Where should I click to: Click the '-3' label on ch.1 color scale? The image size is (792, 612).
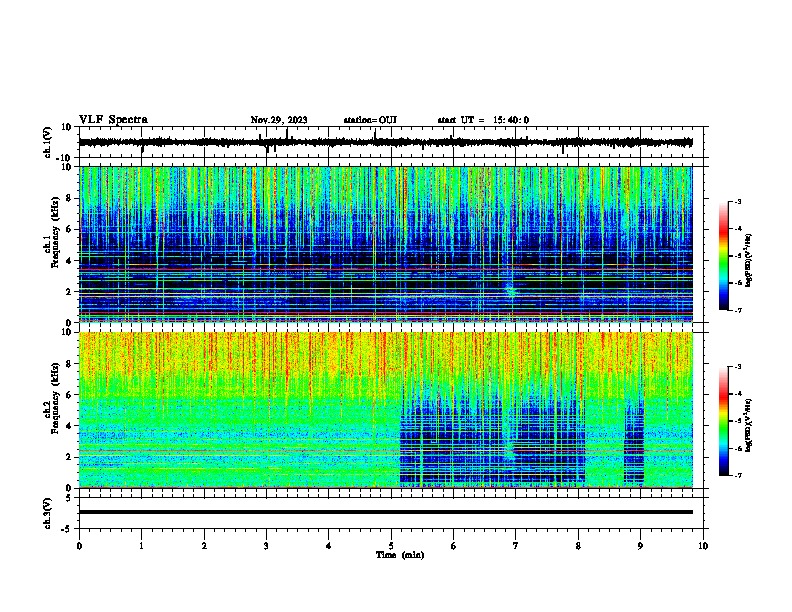point(737,201)
